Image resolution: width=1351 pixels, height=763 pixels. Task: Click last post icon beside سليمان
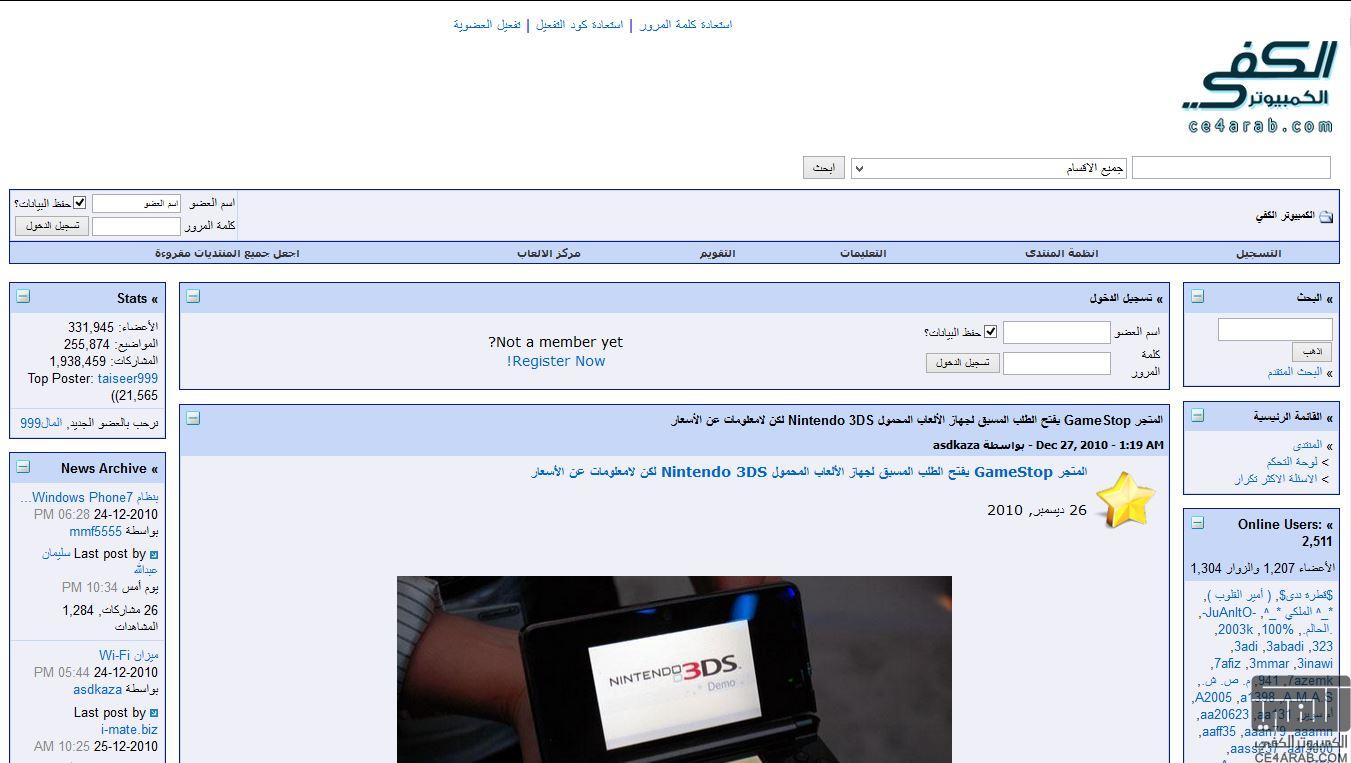(154, 554)
